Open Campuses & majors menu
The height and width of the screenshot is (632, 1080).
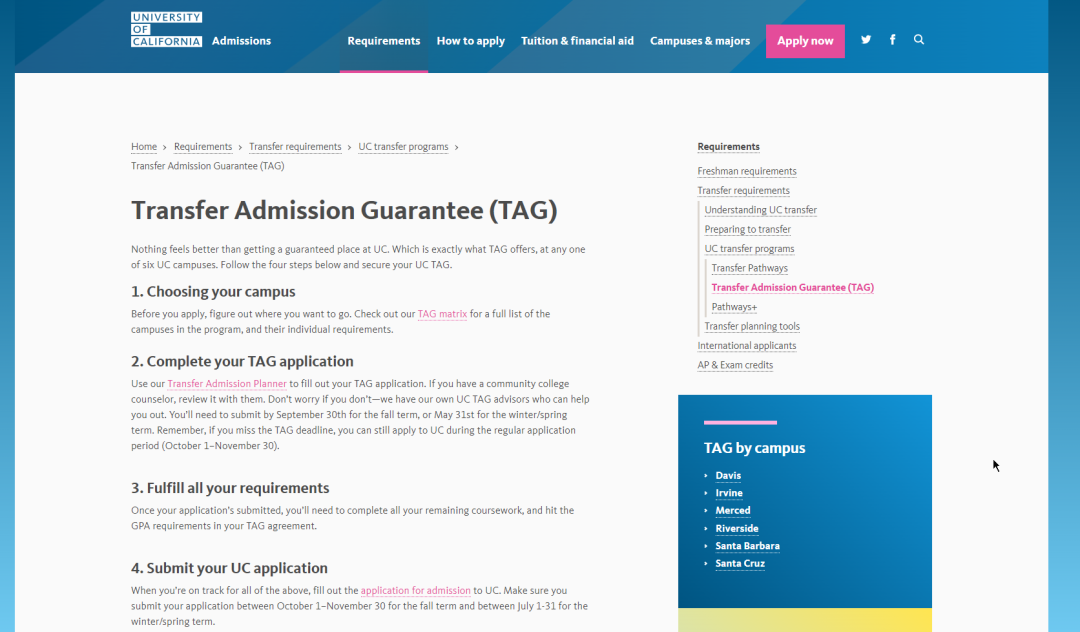700,41
